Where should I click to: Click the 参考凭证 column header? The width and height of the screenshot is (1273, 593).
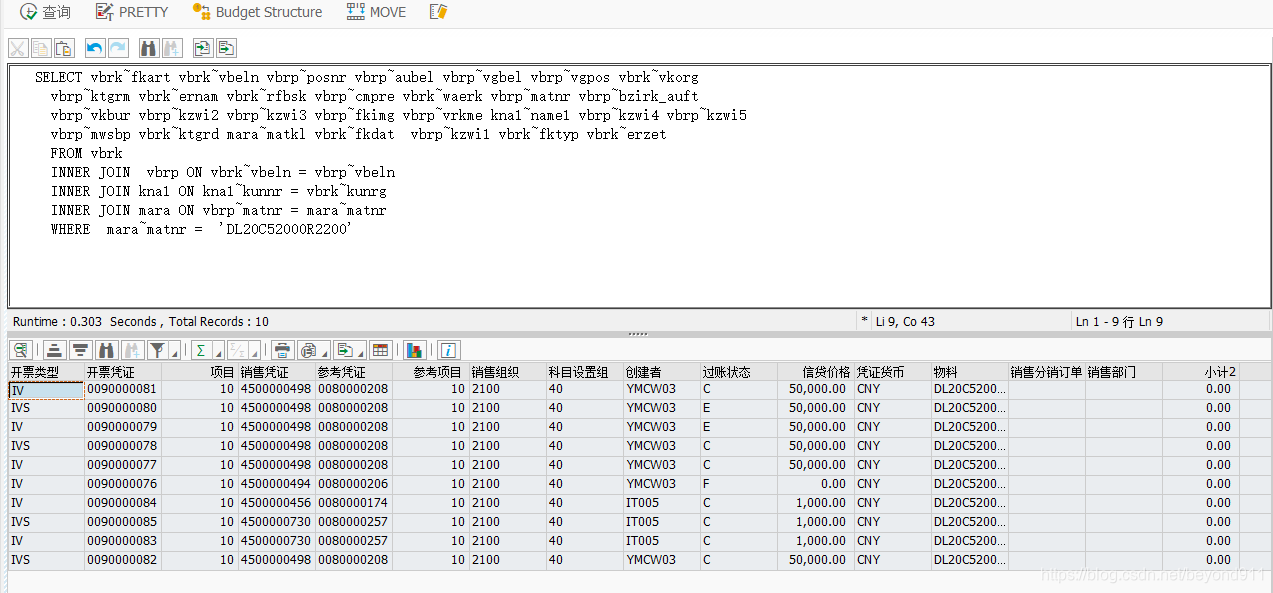(x=353, y=372)
